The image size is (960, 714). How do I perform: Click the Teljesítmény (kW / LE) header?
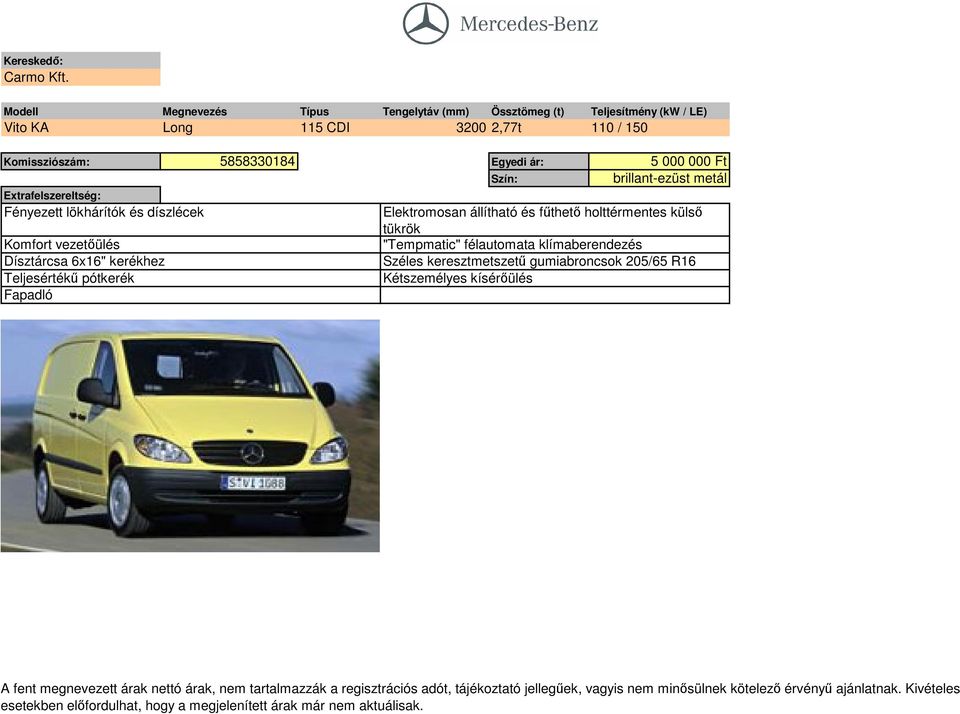click(648, 111)
